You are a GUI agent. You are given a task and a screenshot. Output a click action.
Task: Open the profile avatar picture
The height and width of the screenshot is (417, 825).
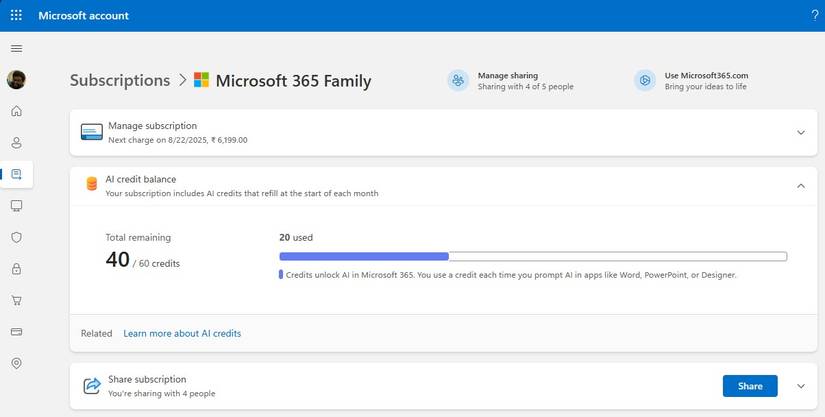16,79
